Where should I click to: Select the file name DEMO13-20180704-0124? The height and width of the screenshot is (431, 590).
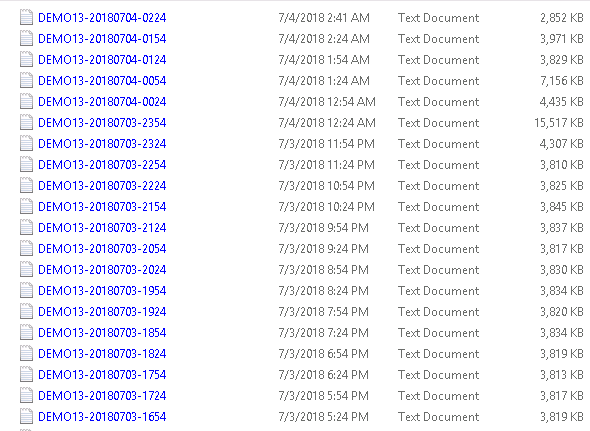pos(102,60)
